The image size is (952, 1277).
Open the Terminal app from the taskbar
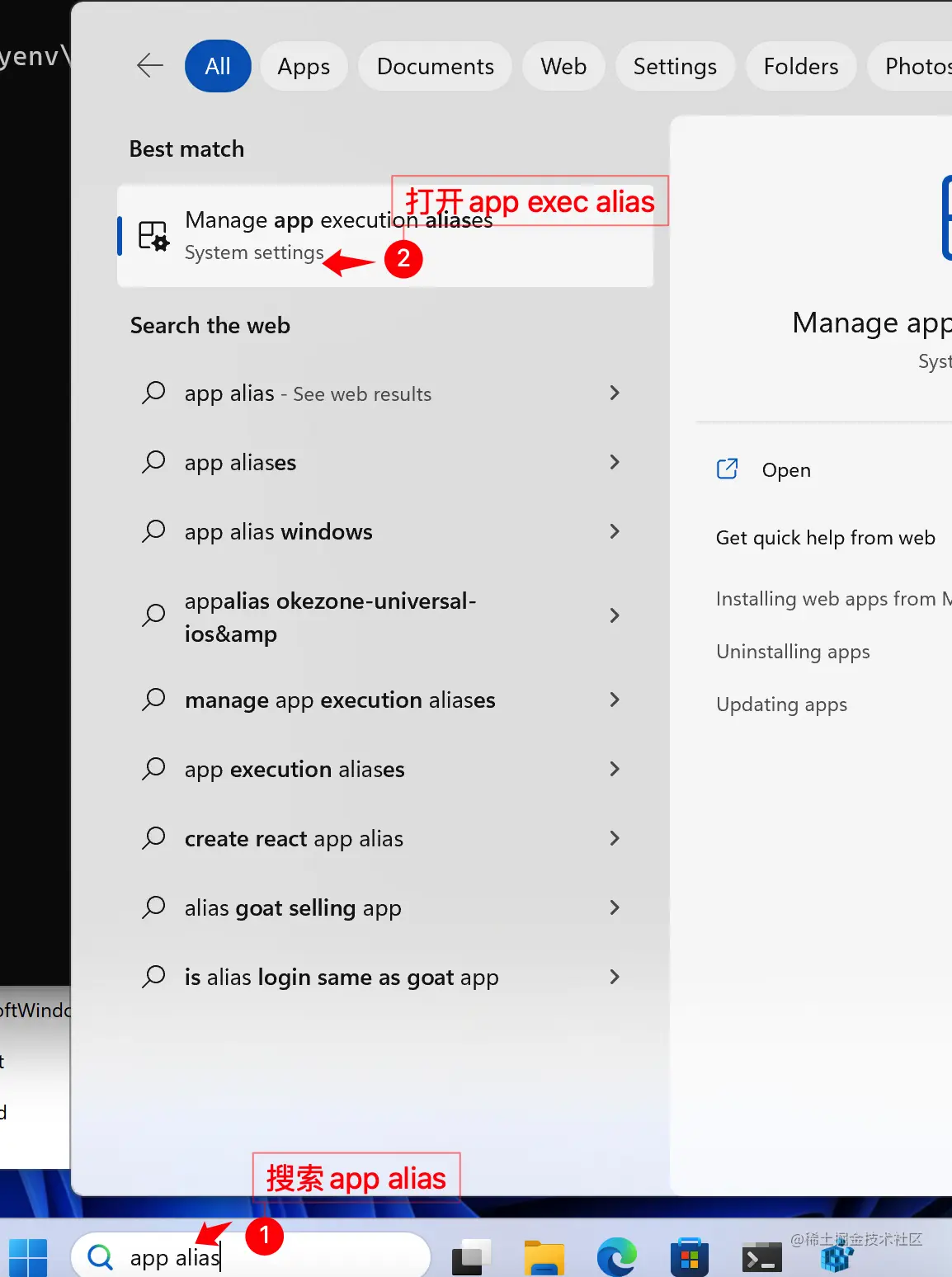762,1258
